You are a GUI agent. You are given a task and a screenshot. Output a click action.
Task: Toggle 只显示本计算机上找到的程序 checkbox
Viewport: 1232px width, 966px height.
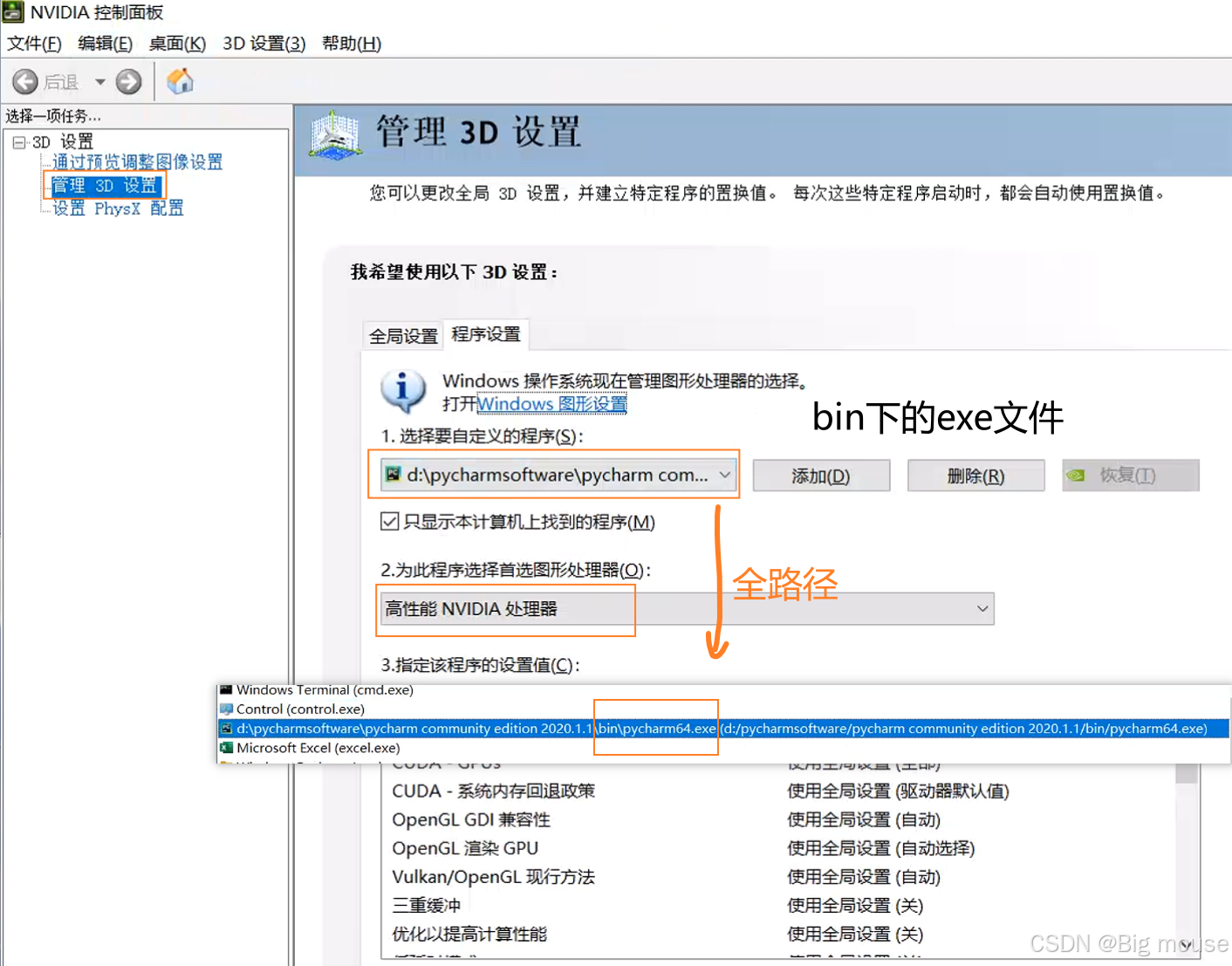coord(390,522)
